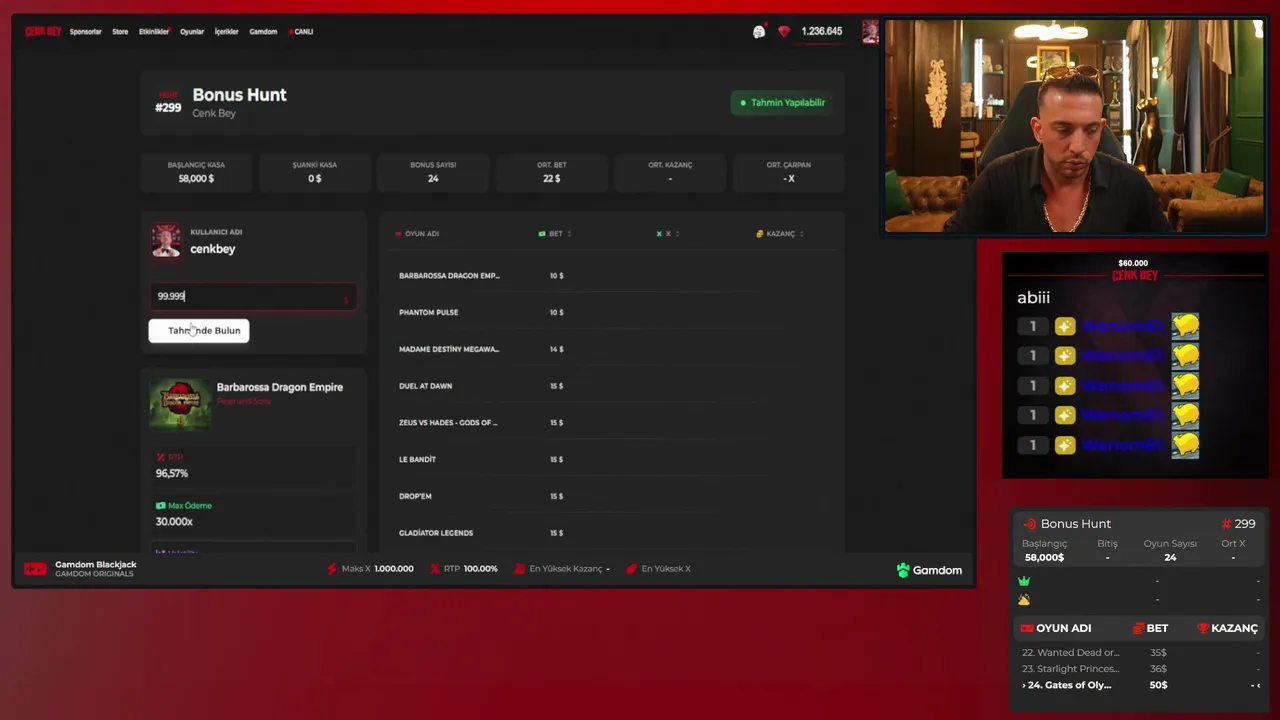Click the target icon beside overlay Bonus Hunt
This screenshot has height=720, width=1280.
1030,524
